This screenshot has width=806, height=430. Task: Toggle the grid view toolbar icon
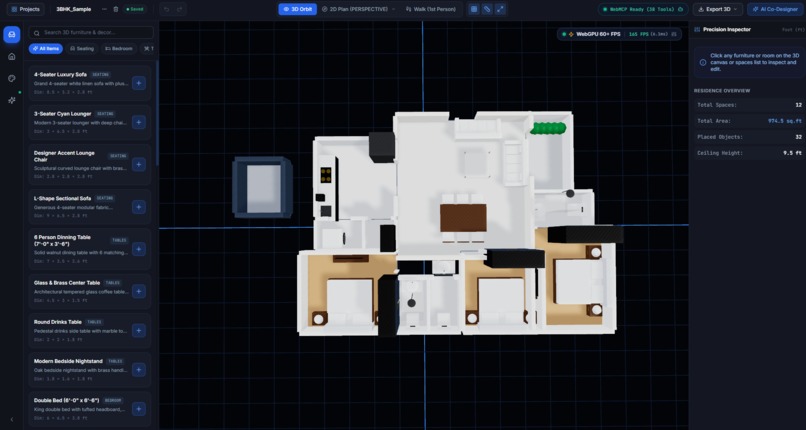coord(473,9)
